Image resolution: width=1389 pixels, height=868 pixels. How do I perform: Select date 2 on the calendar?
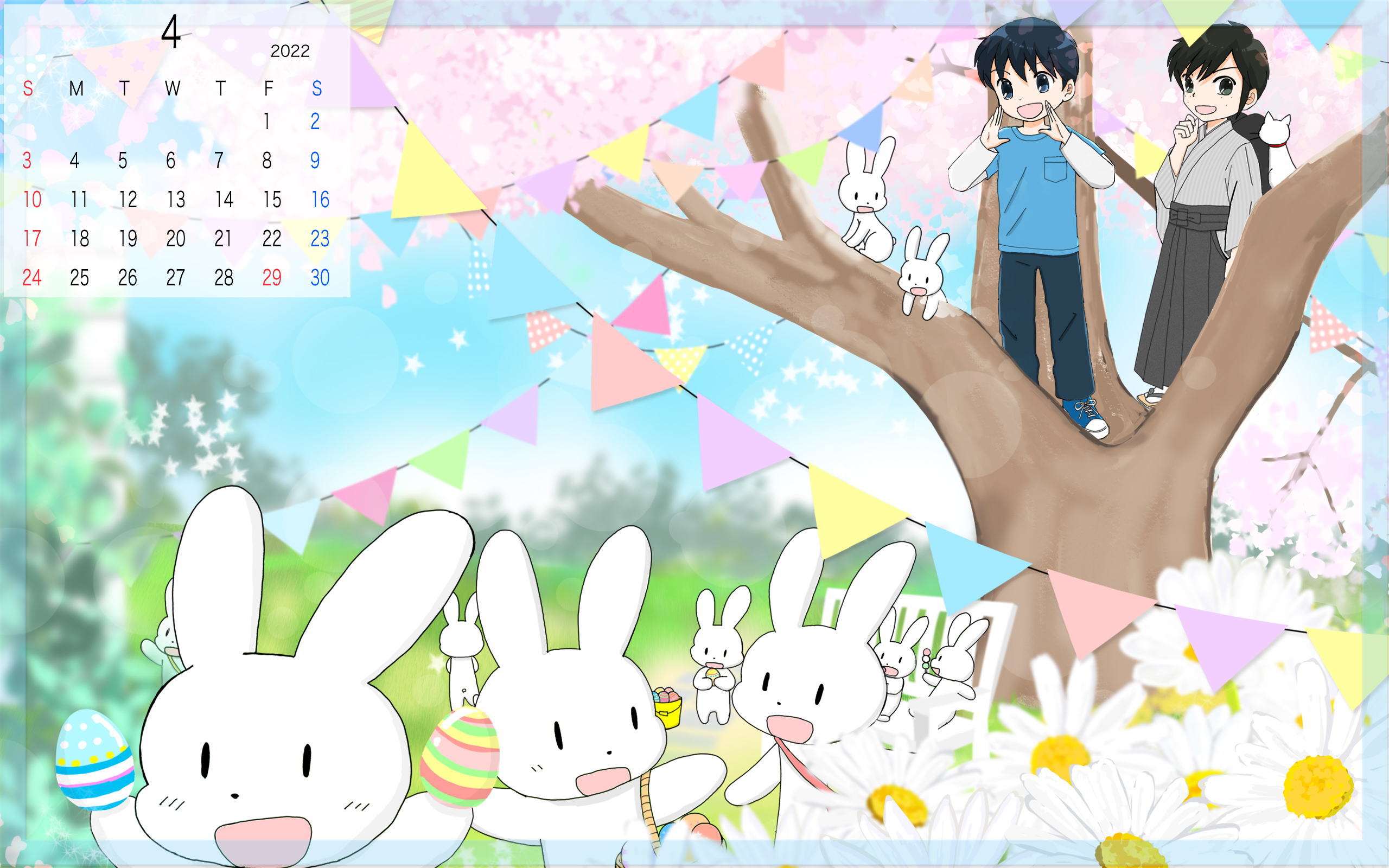[315, 121]
